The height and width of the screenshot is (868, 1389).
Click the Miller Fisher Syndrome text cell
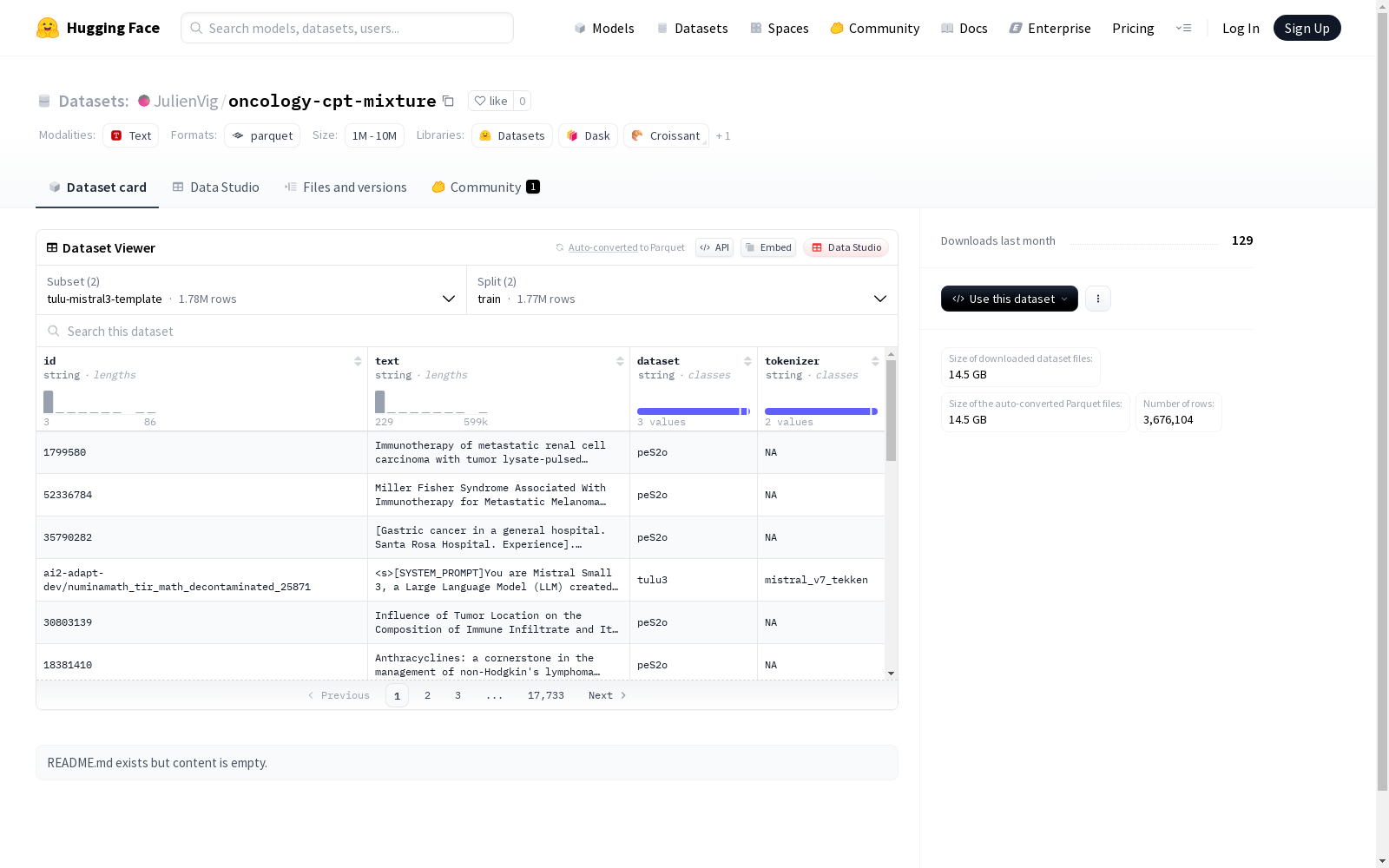[x=499, y=495]
